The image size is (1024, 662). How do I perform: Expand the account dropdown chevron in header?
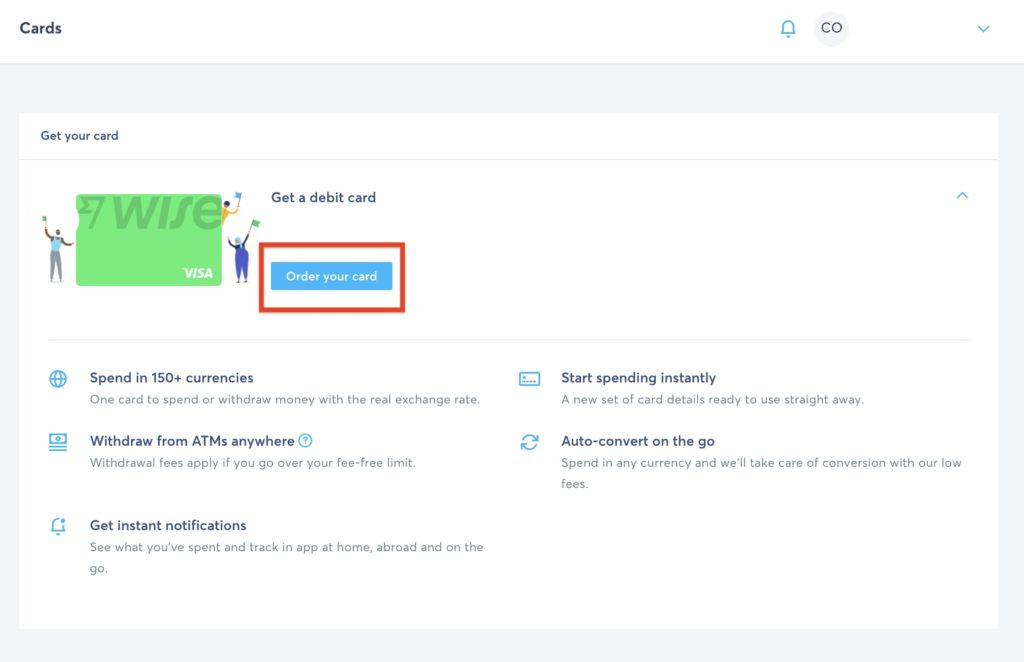[983, 29]
